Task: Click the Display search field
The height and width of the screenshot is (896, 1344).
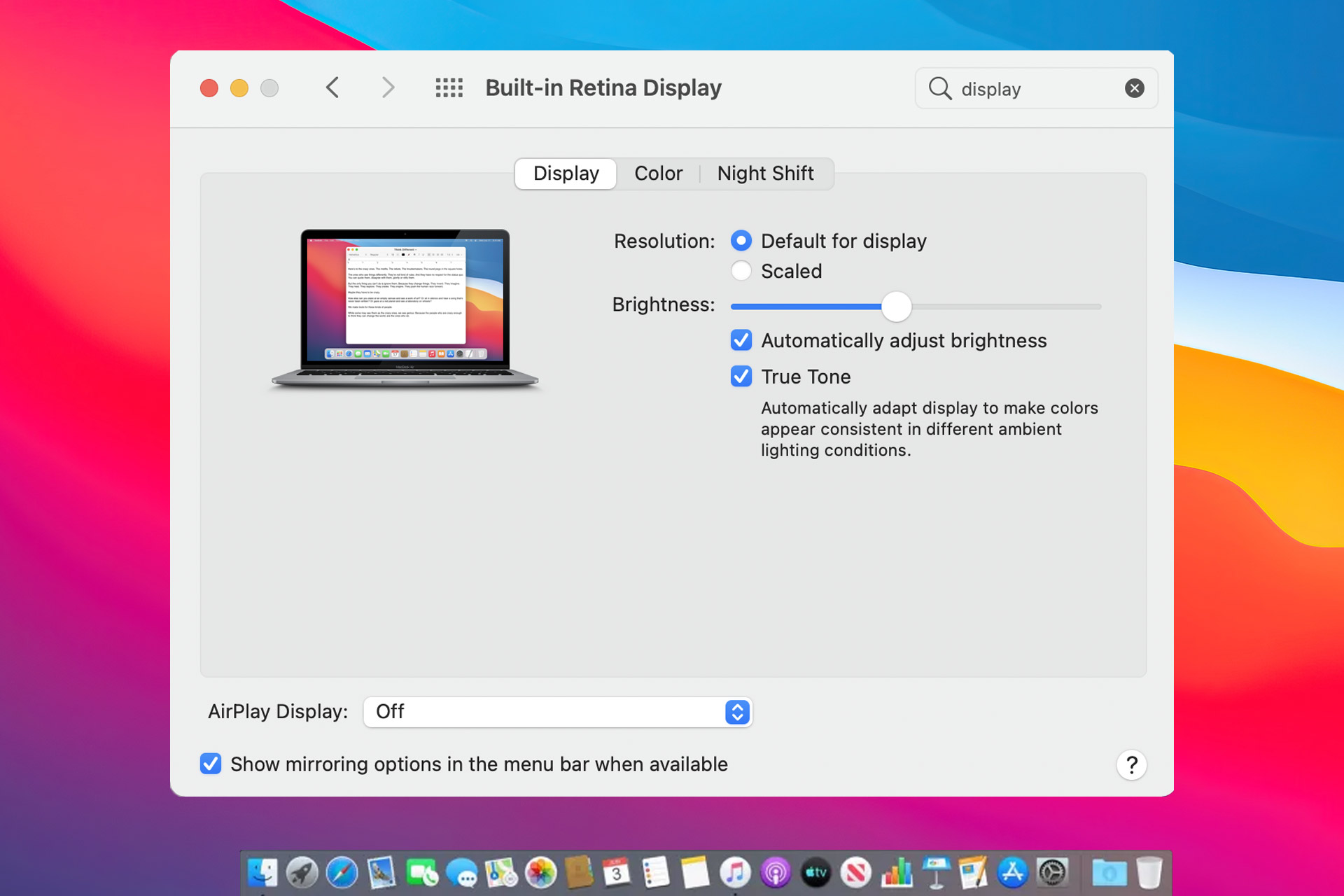Action: pyautogui.click(x=1037, y=89)
